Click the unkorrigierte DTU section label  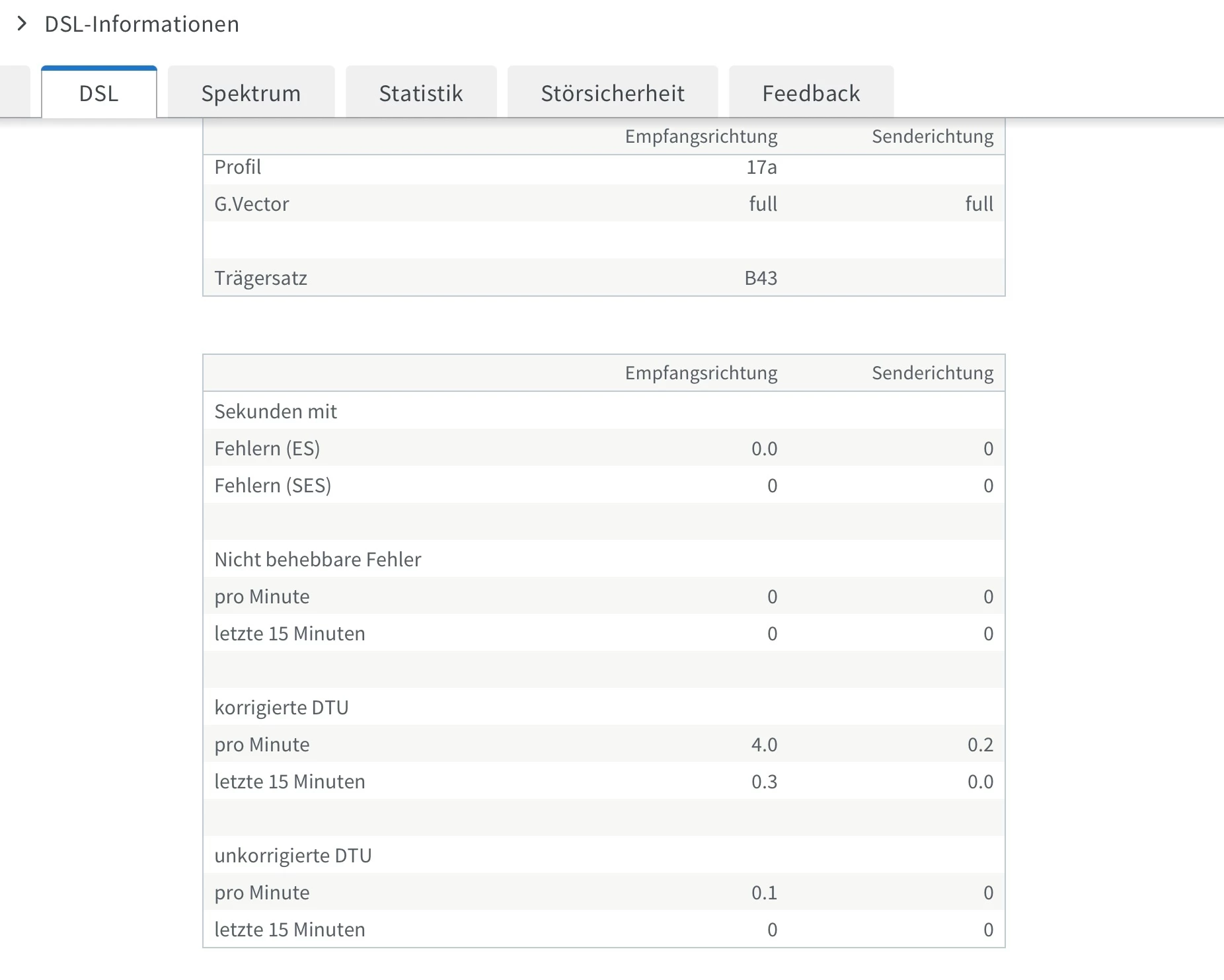tap(293, 856)
